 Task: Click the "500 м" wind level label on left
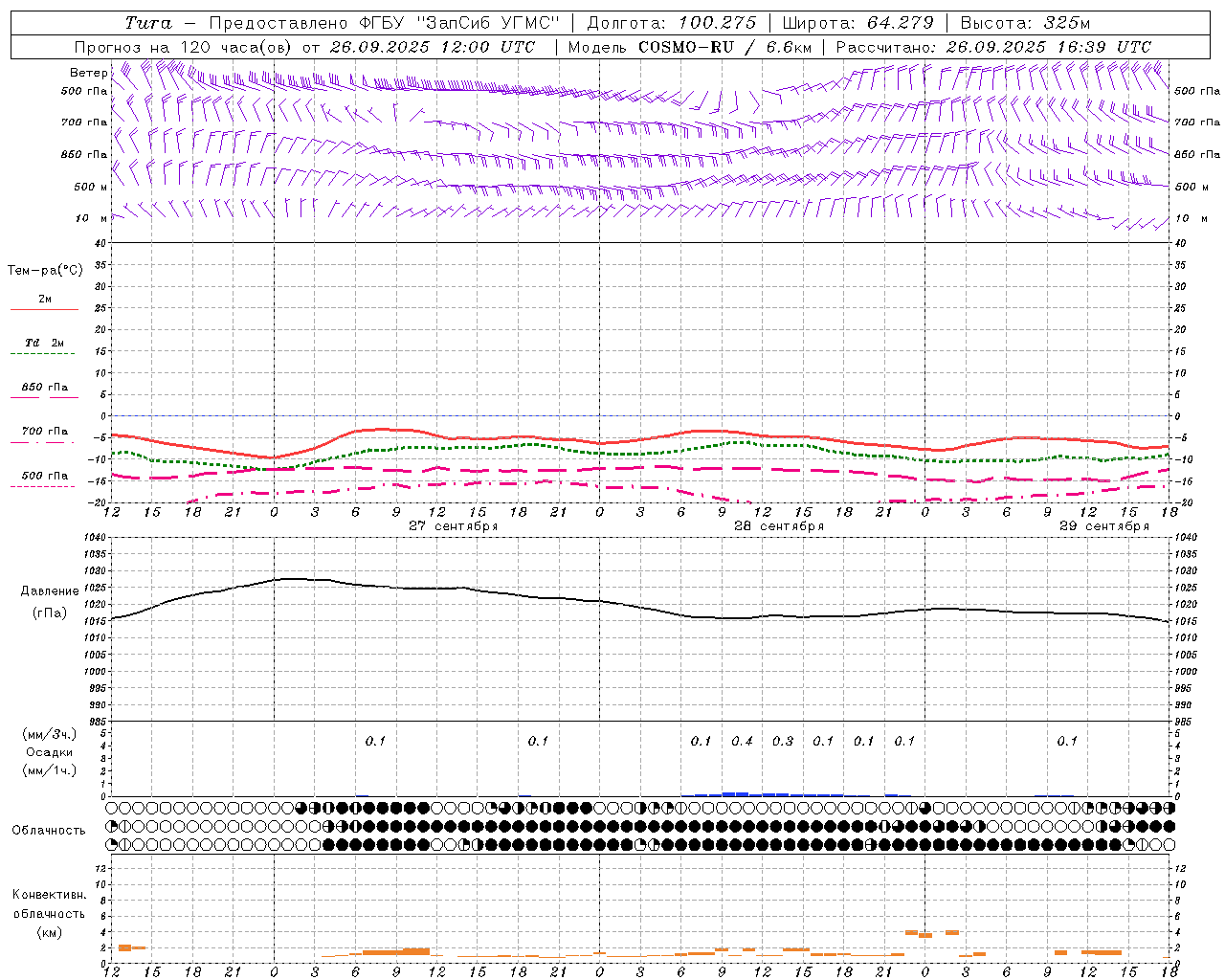tap(91, 187)
